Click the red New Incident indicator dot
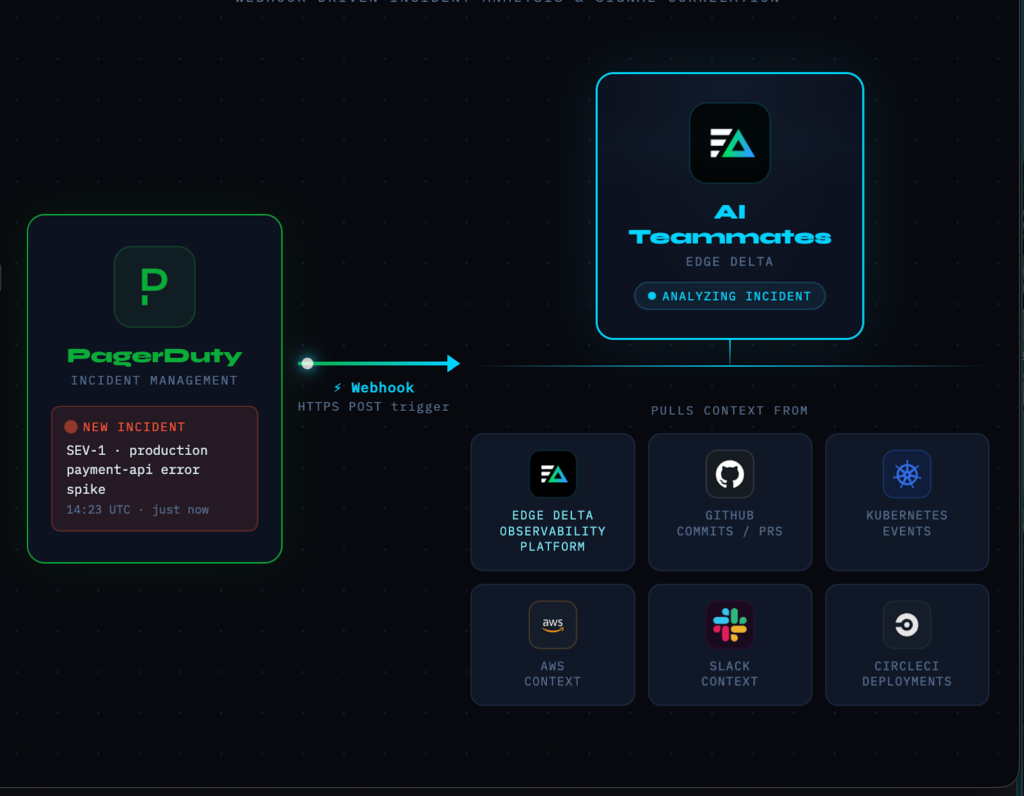Image resolution: width=1024 pixels, height=796 pixels. click(71, 427)
